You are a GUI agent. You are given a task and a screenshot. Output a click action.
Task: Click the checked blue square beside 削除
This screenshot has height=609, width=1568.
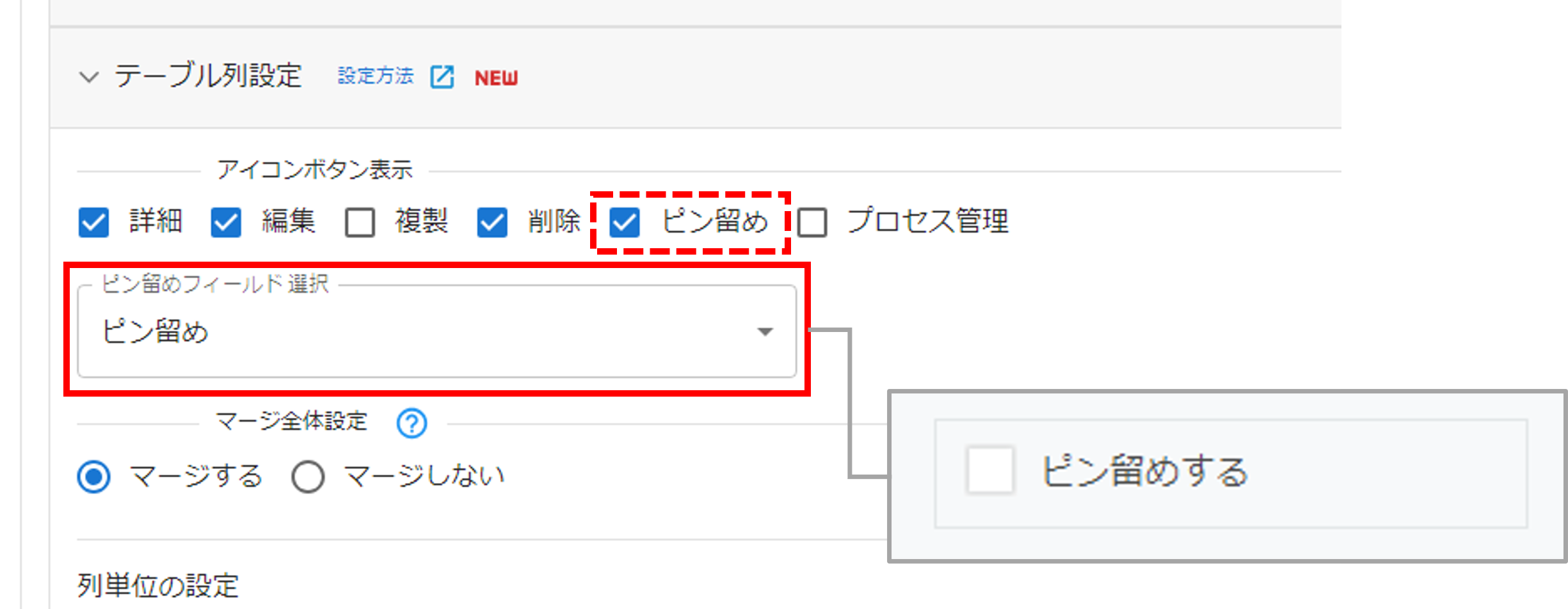pos(492,223)
